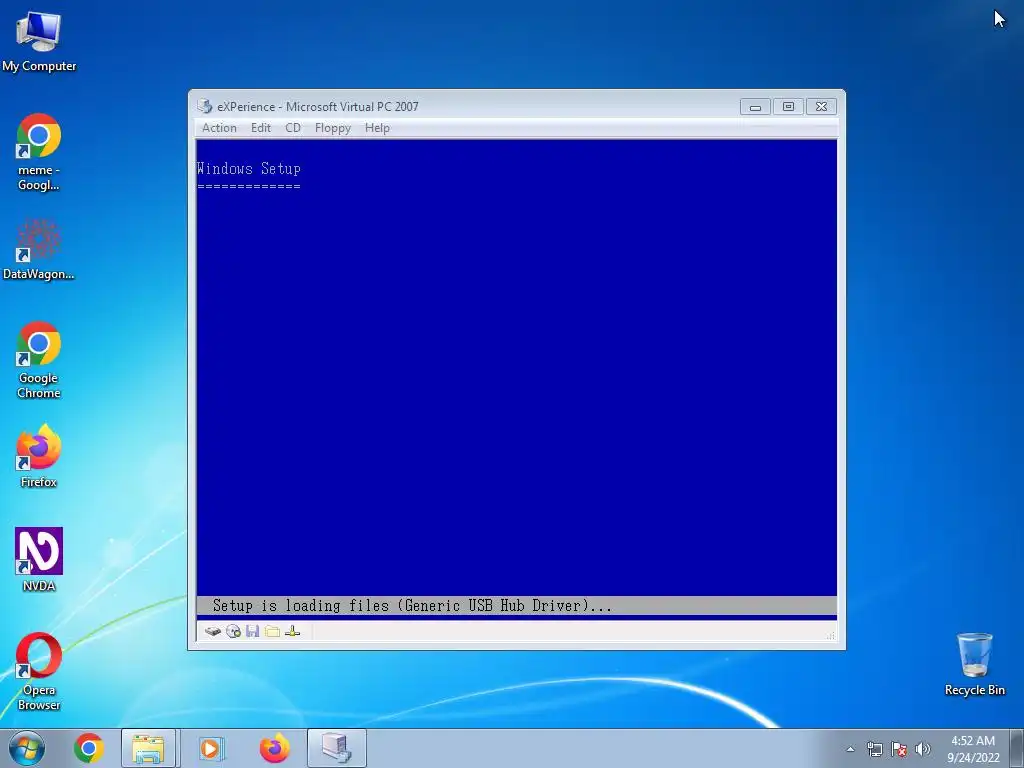Open the Floppy menu in Virtual PC
This screenshot has height=768, width=1024.
(332, 128)
